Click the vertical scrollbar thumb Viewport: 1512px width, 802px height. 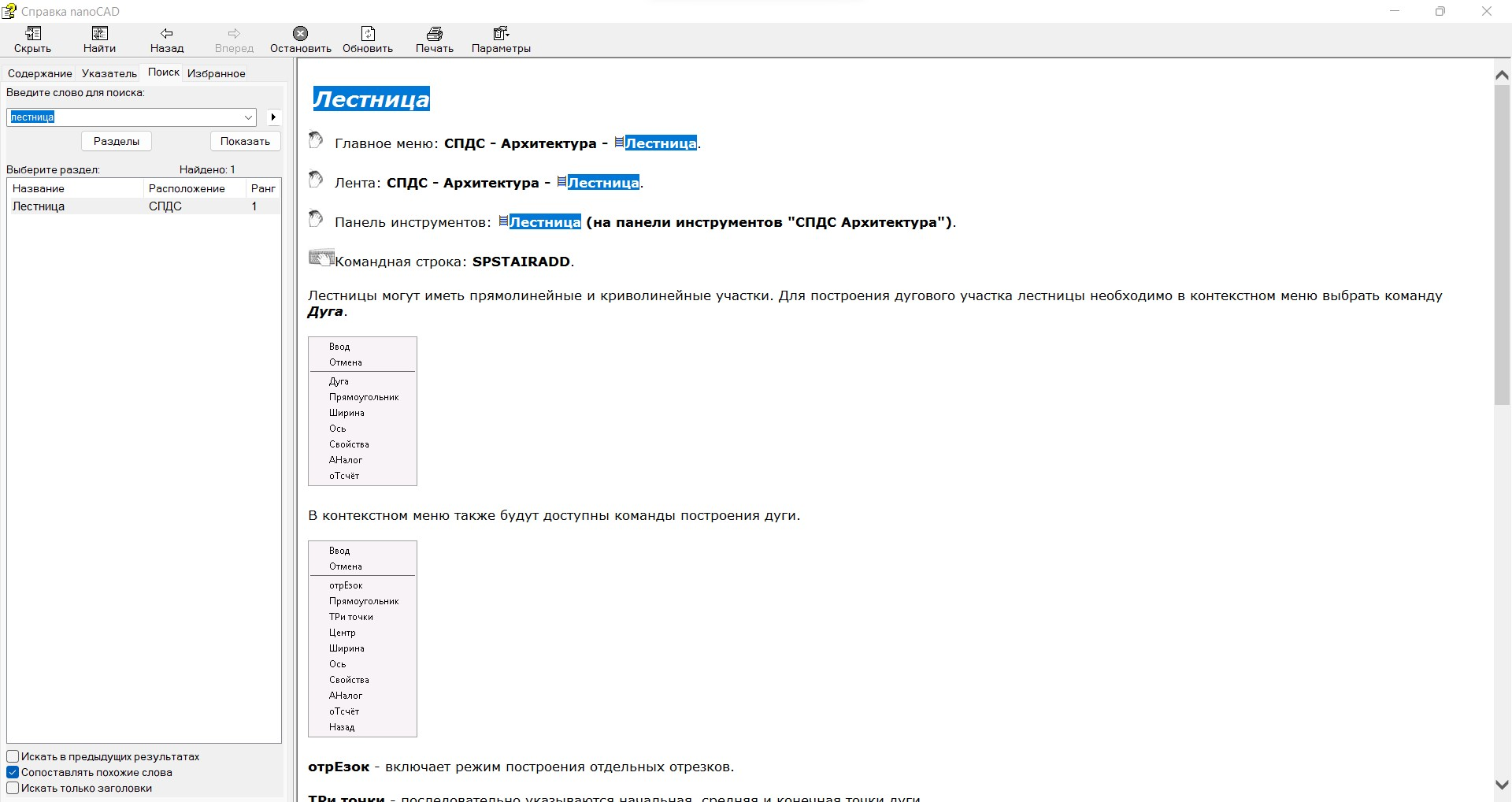tap(1502, 244)
